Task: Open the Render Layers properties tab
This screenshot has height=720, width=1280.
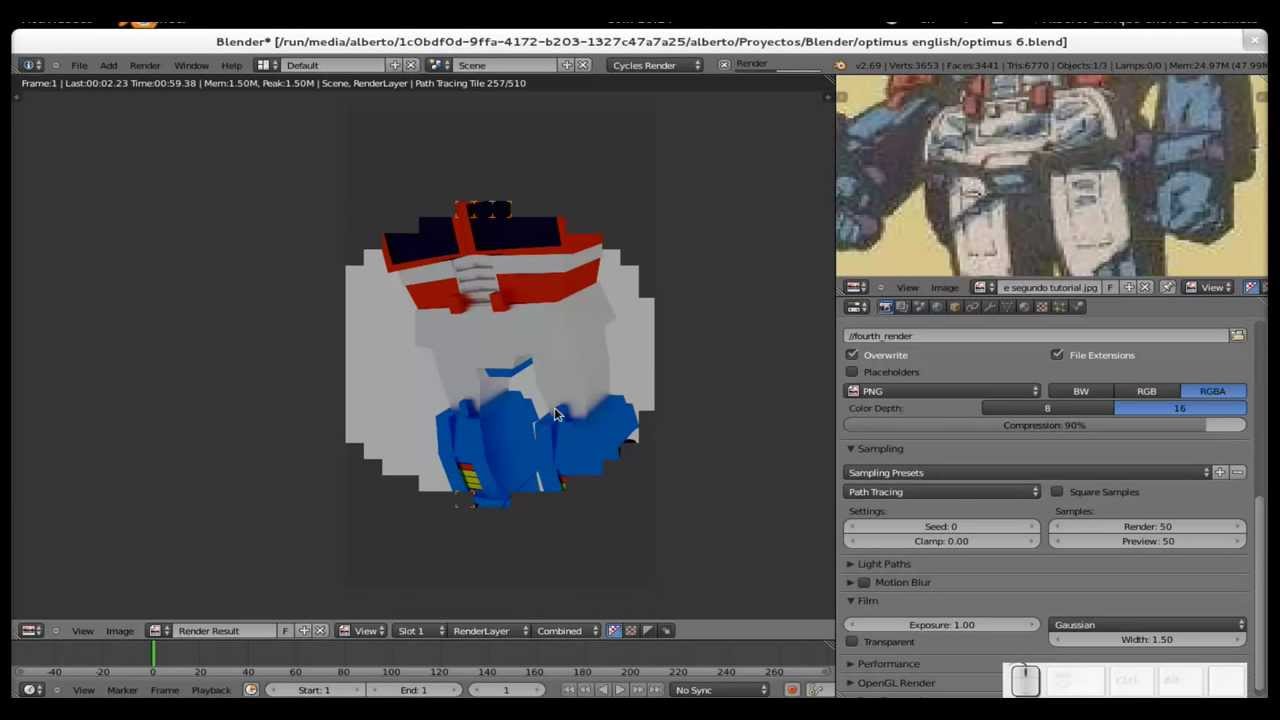Action: click(902, 307)
